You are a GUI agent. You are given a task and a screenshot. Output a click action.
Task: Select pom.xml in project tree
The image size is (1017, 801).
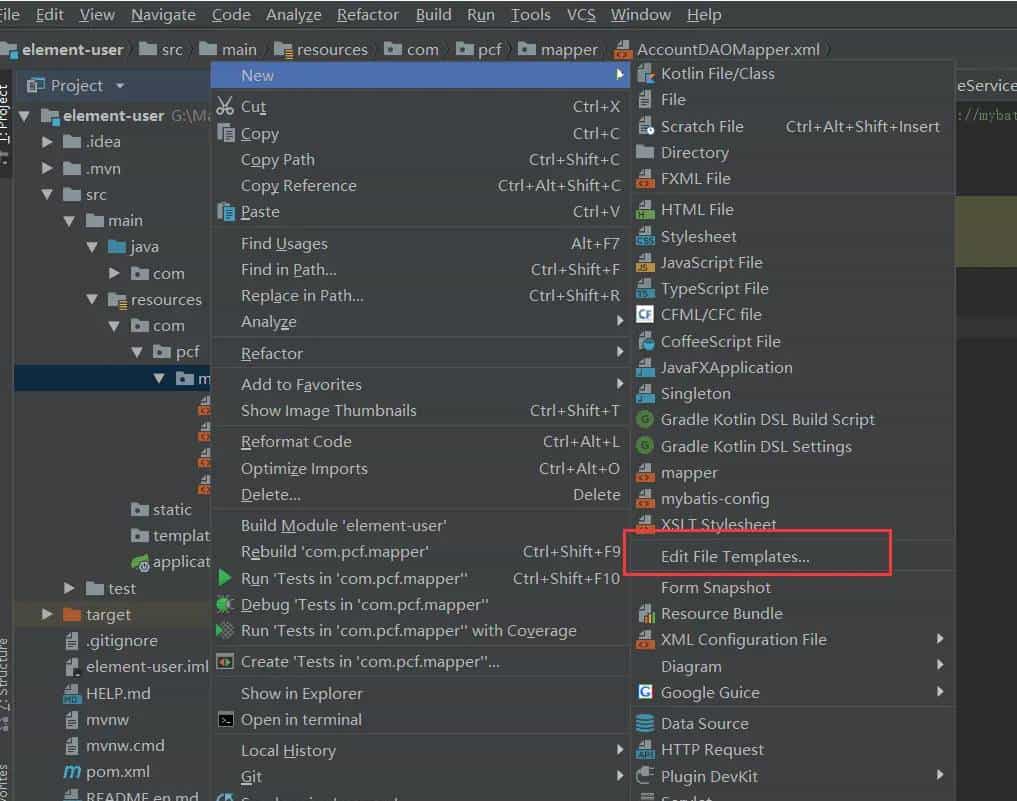click(117, 772)
